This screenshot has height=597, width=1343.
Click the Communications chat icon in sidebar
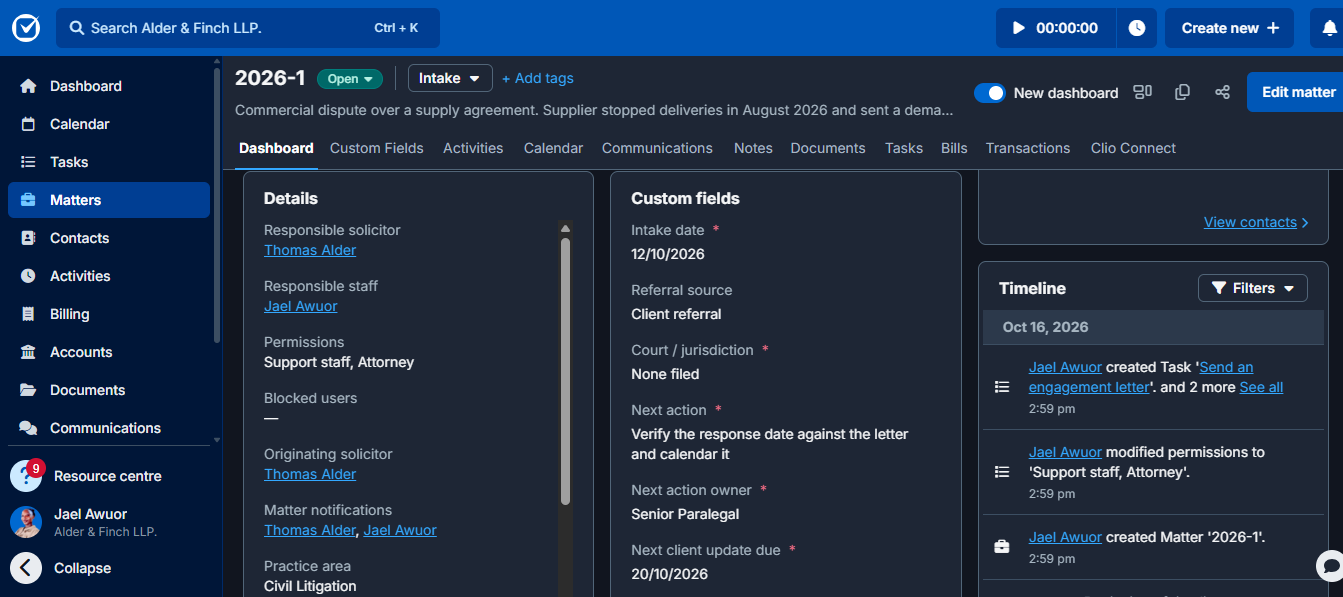coord(28,428)
